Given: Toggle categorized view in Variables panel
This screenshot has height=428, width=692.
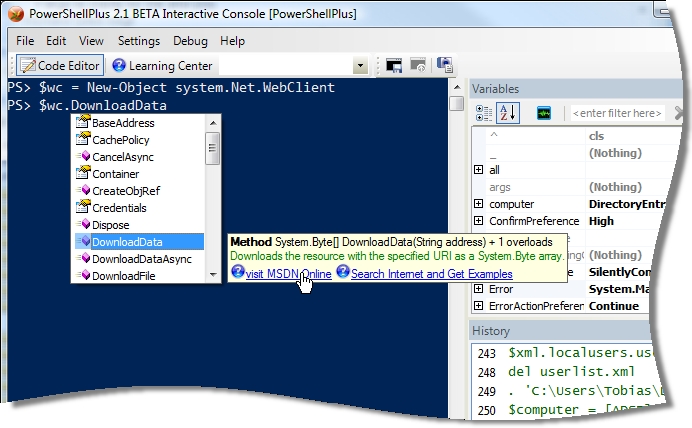Looking at the screenshot, I should (x=484, y=113).
